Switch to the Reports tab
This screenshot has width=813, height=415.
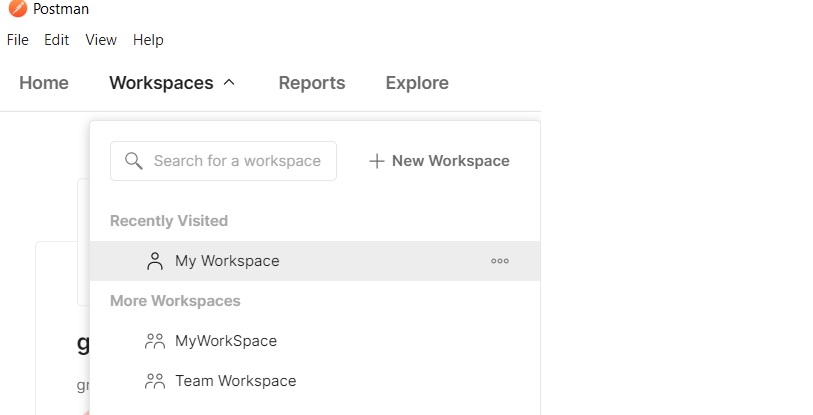pyautogui.click(x=312, y=83)
